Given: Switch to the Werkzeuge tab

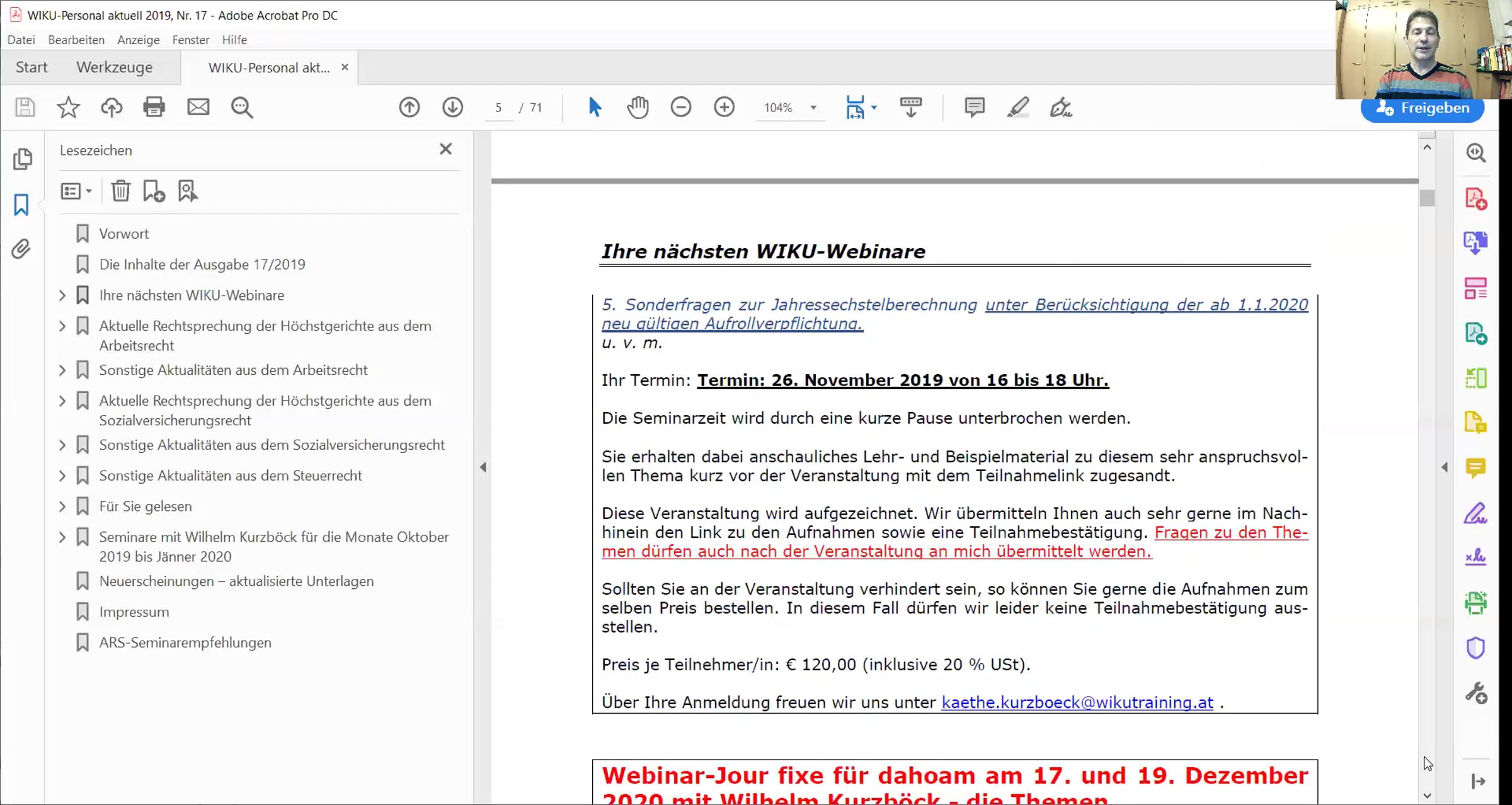Looking at the screenshot, I should pyautogui.click(x=115, y=67).
